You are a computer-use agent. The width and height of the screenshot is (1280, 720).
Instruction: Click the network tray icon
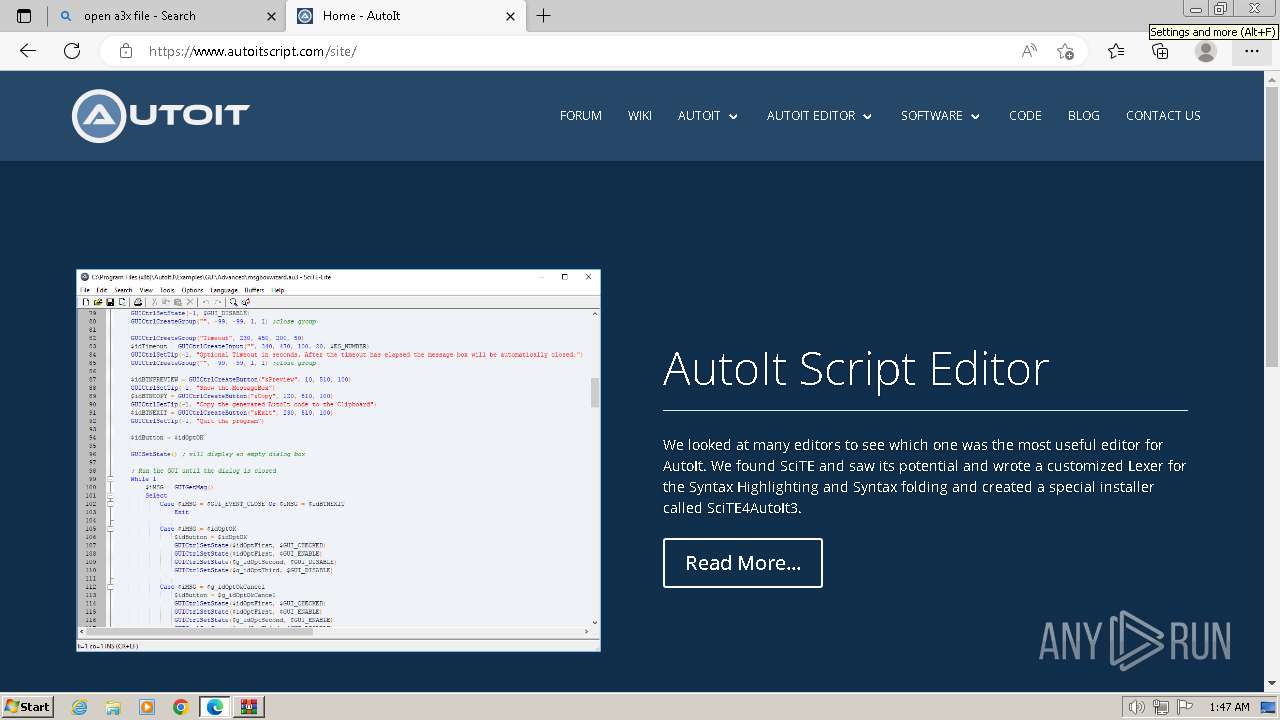[1161, 707]
